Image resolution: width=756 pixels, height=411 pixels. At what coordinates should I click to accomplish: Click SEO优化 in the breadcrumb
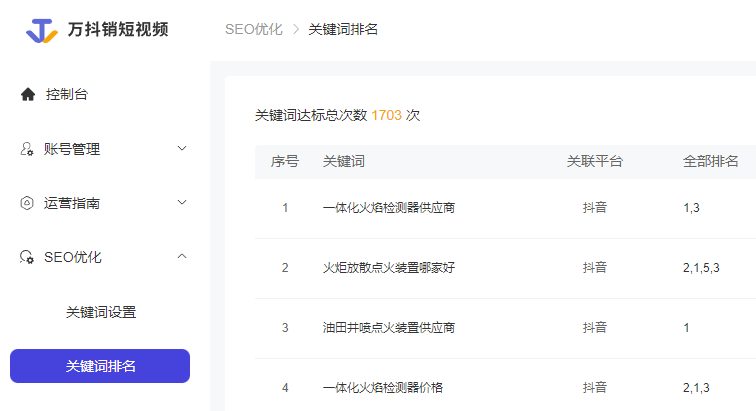pos(253,30)
